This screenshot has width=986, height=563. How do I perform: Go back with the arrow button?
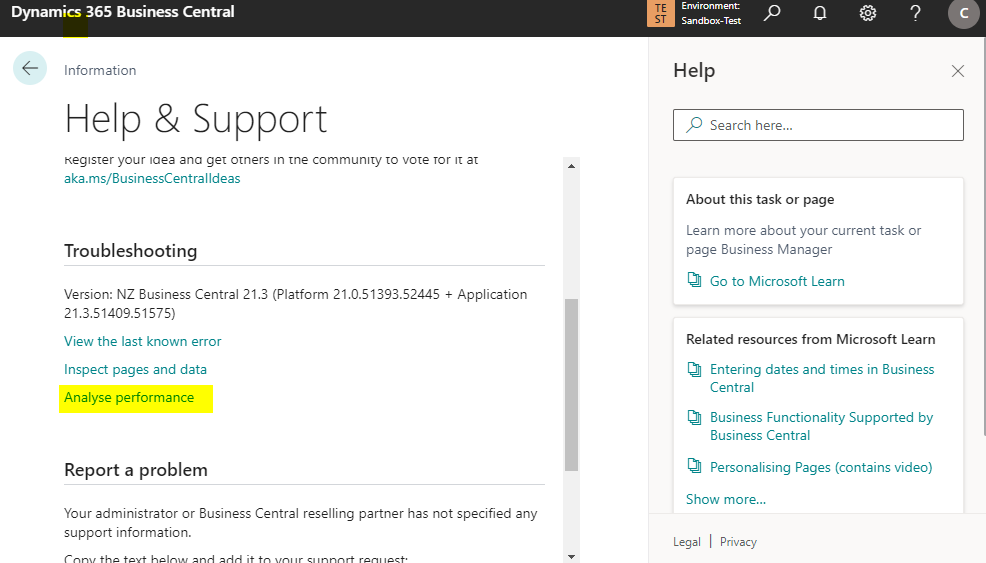coord(30,68)
